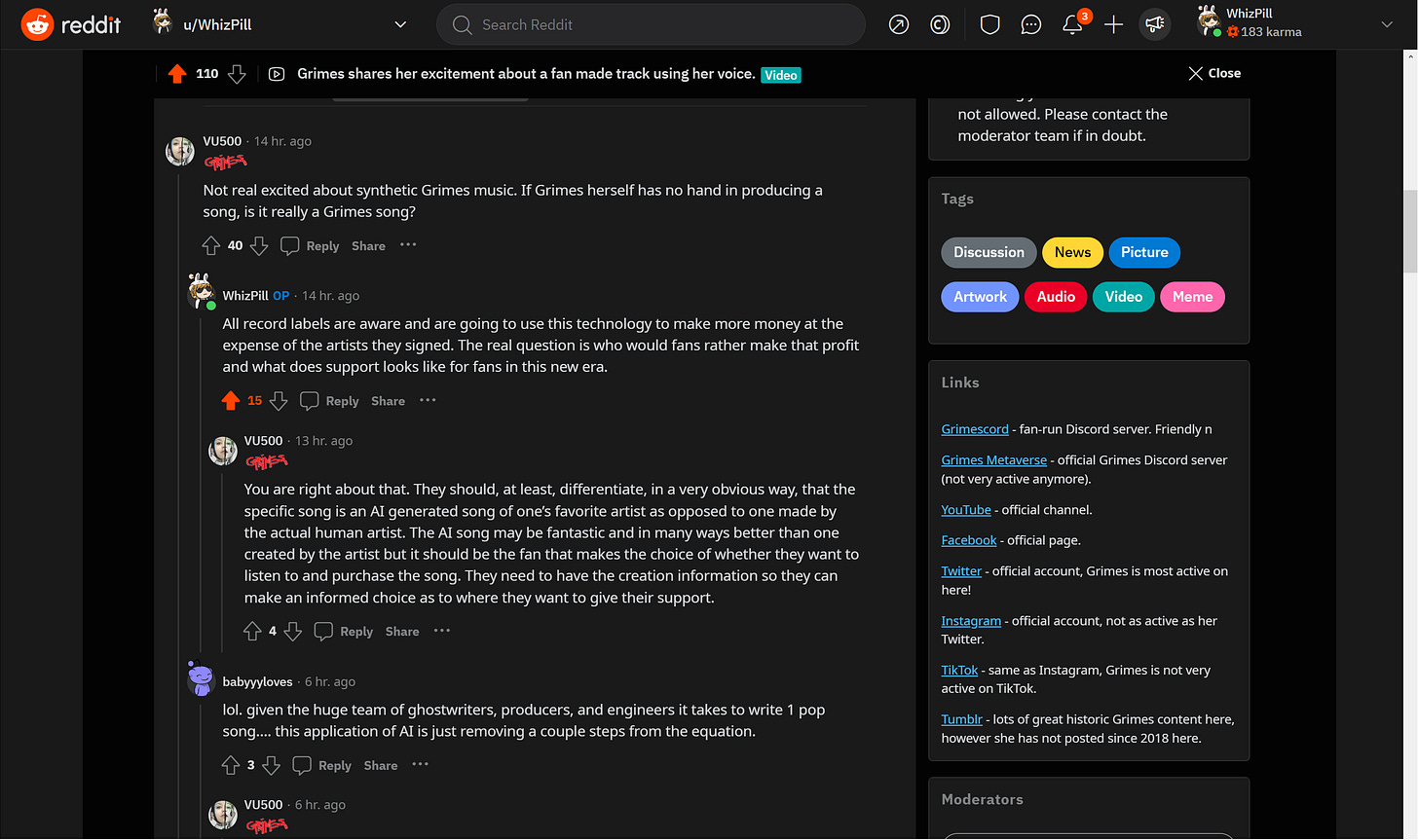This screenshot has height=840, width=1418.
Task: Open the babyyyloves username link
Action: click(x=257, y=682)
